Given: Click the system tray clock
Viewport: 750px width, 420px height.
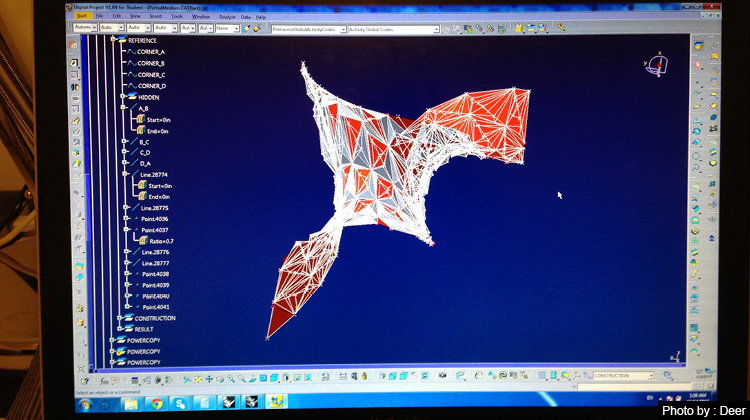Looking at the screenshot, I should [696, 398].
